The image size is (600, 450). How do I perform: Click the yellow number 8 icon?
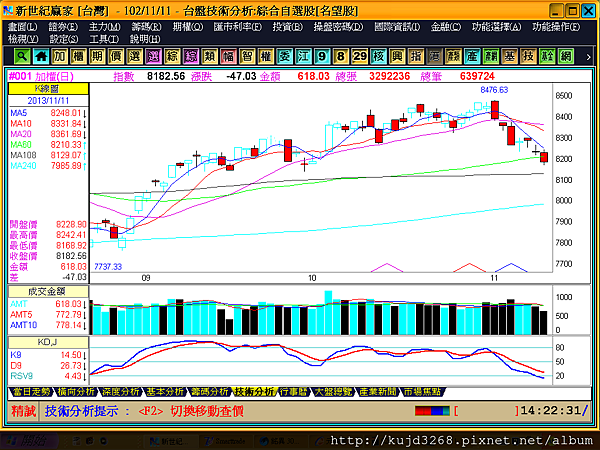pos(341,57)
